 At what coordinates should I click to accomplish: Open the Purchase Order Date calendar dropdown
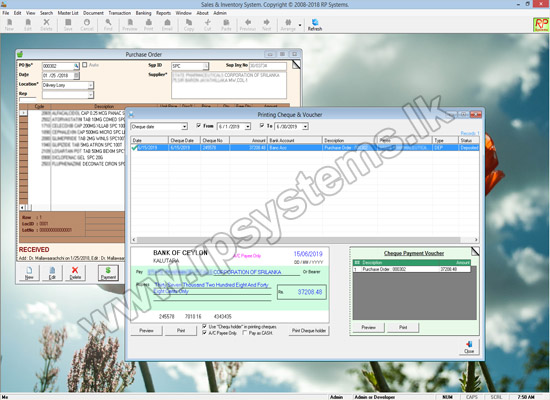(76, 75)
